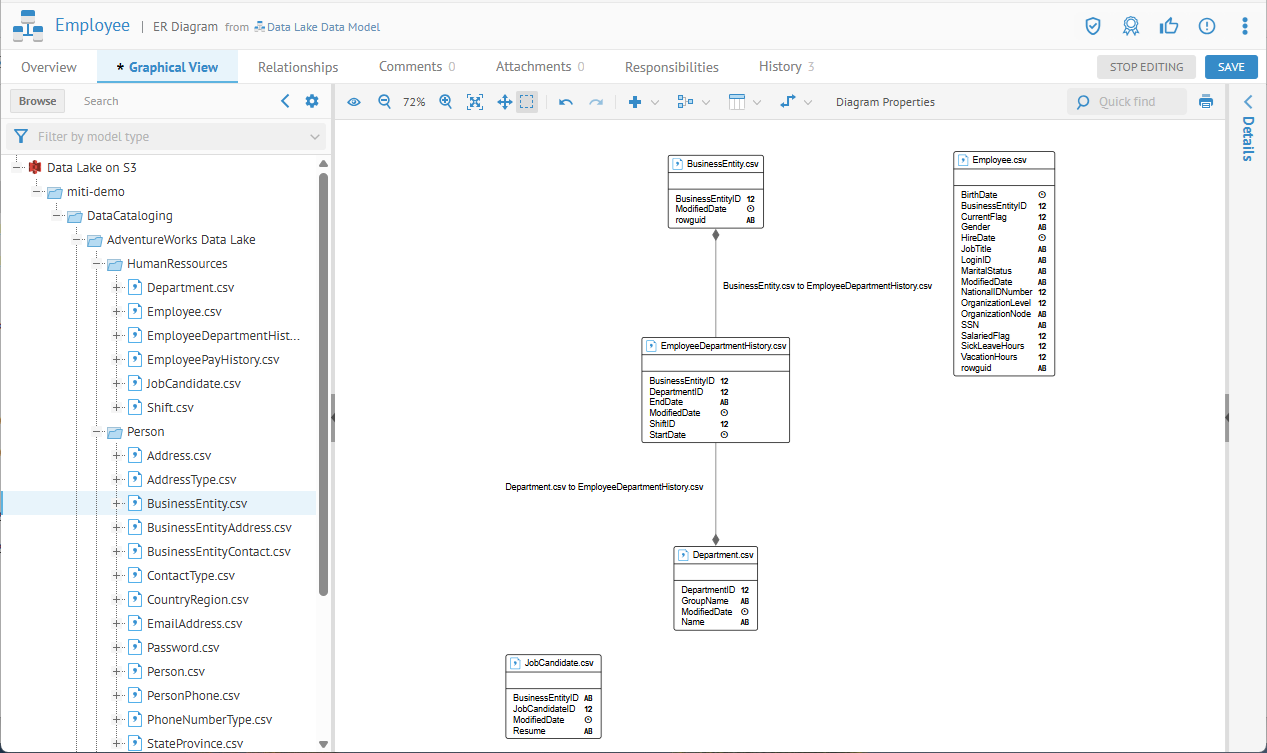Open the History tab
The width and height of the screenshot is (1267, 753).
[785, 67]
